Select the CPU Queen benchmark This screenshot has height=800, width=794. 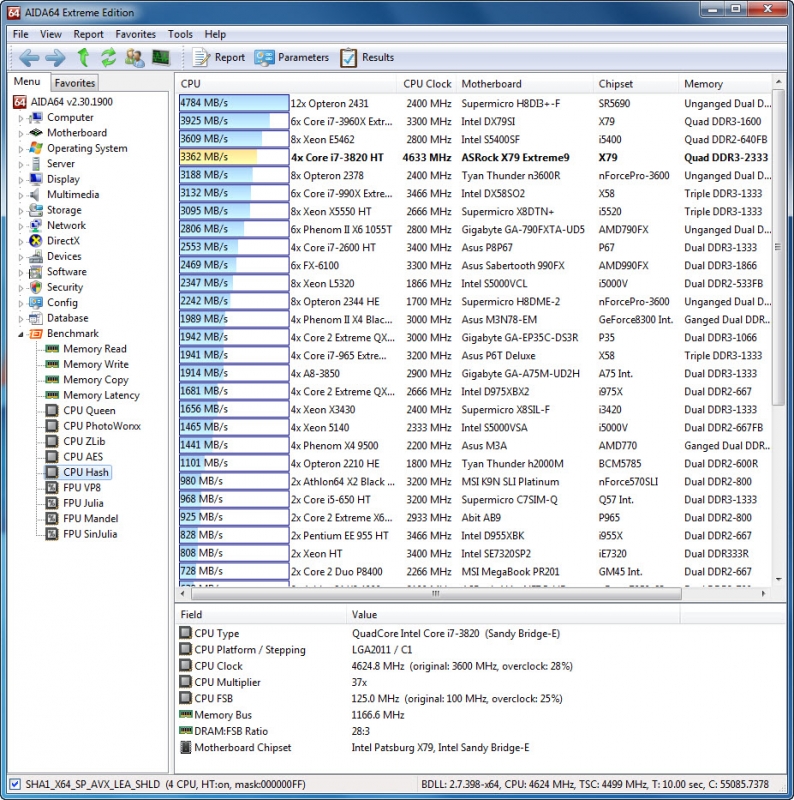89,411
